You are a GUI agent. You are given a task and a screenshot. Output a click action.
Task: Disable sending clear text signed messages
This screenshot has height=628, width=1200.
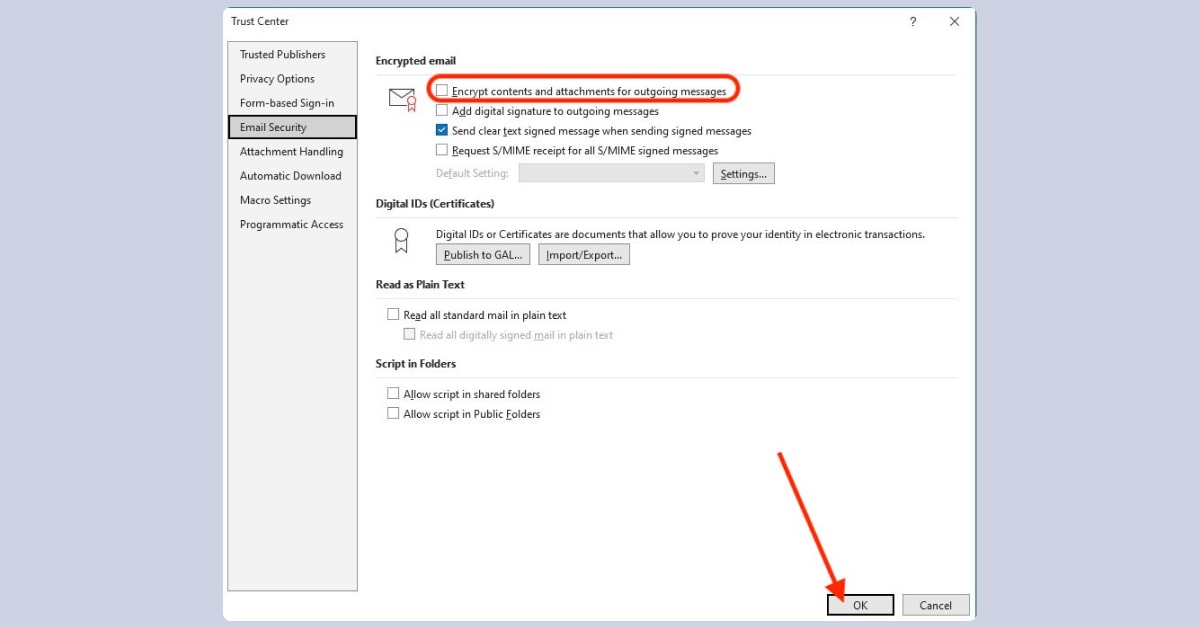(441, 130)
